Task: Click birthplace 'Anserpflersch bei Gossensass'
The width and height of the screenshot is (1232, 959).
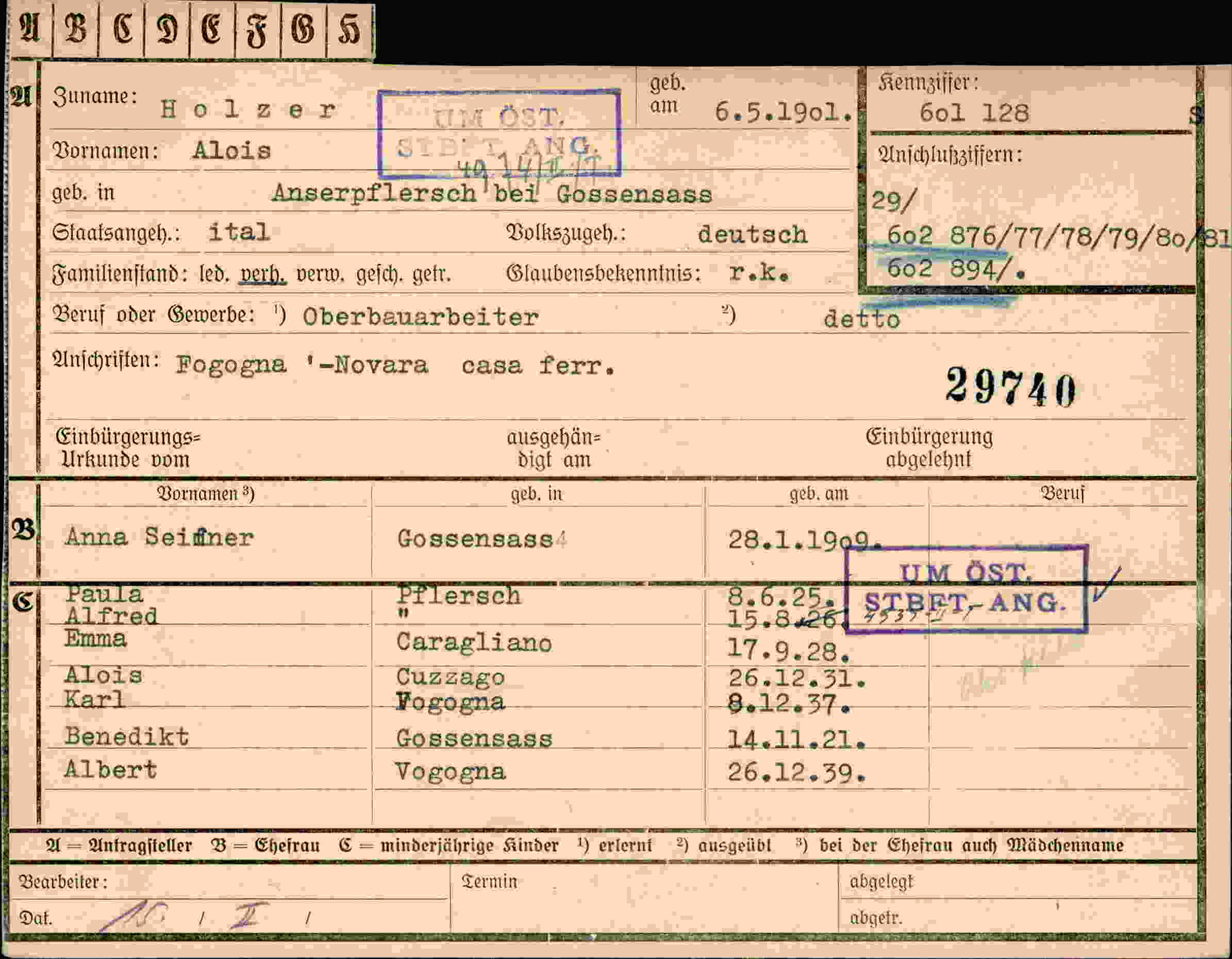Action: (x=492, y=194)
